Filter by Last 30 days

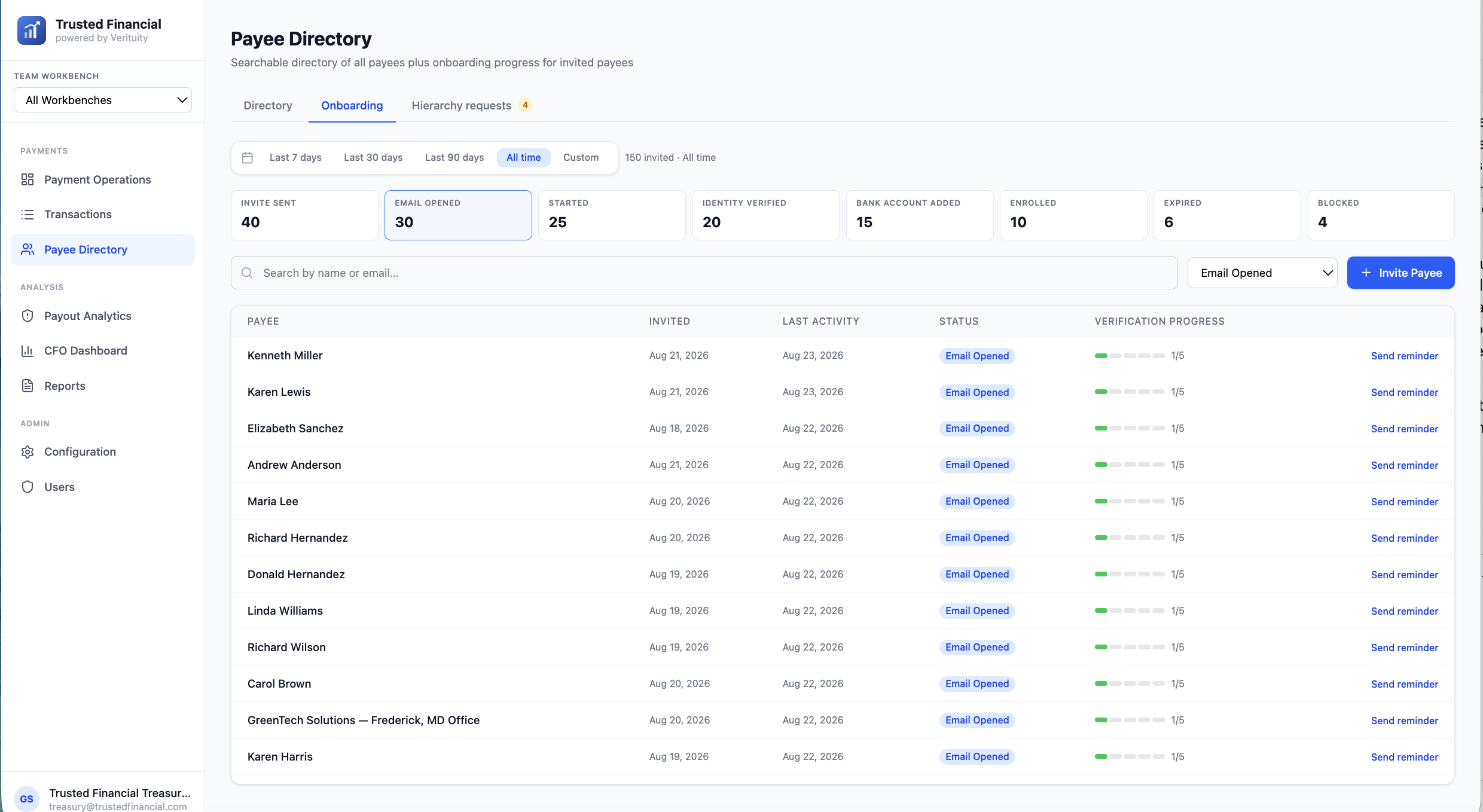[x=373, y=157]
